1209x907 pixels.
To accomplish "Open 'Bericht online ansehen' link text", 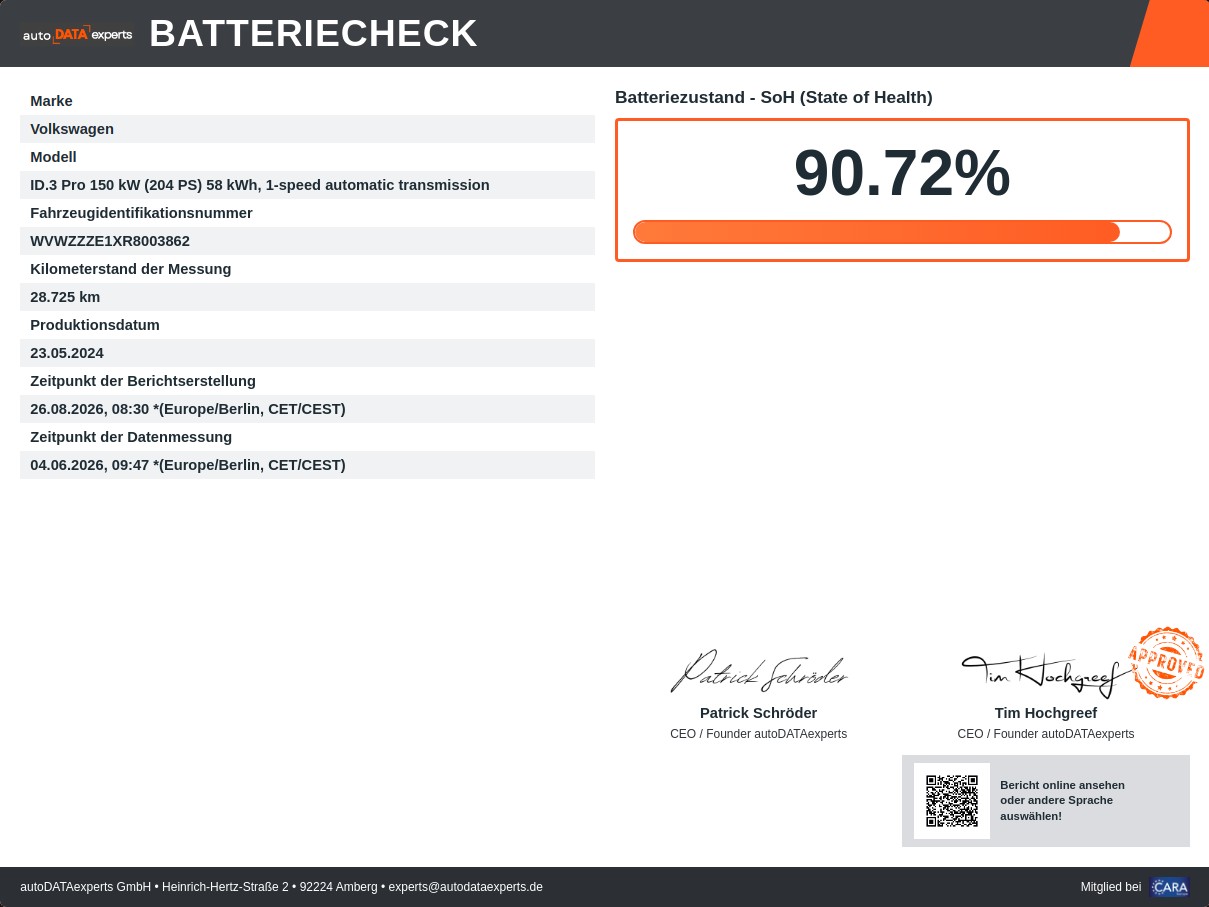I will pos(1062,785).
